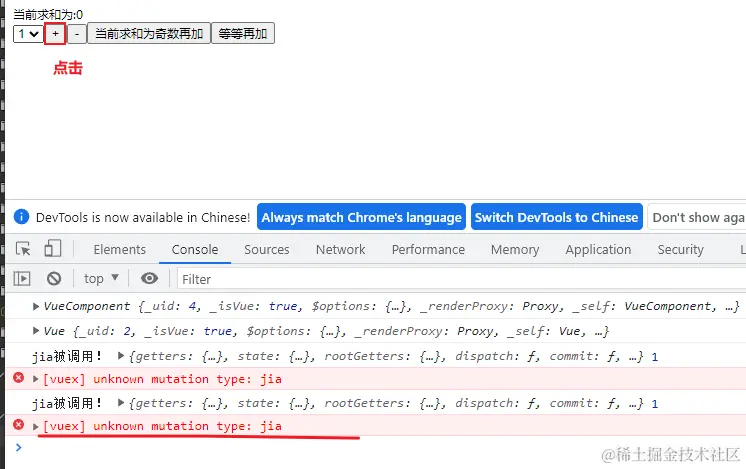Show console sidebar panel icon

pyautogui.click(x=22, y=278)
